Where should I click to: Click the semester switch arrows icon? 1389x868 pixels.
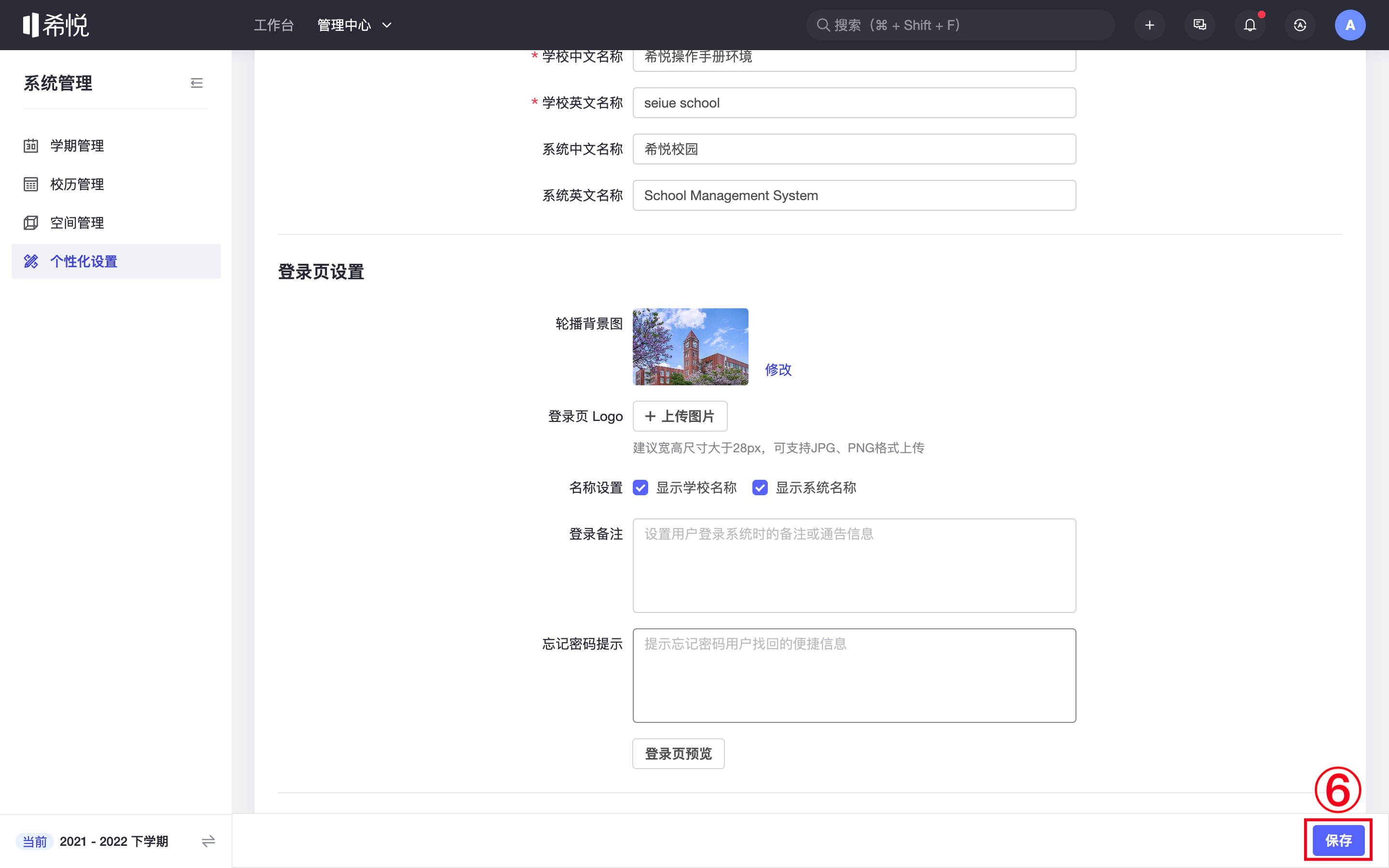(208, 841)
